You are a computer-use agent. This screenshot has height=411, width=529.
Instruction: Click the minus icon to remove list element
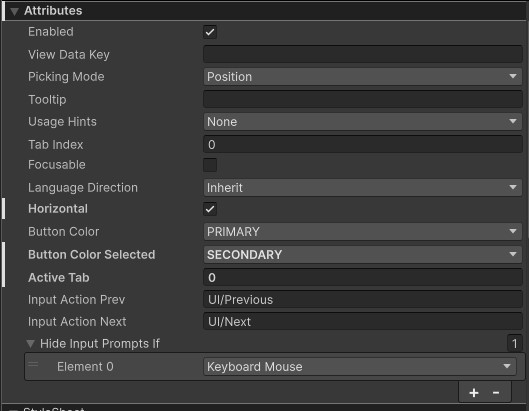click(496, 392)
